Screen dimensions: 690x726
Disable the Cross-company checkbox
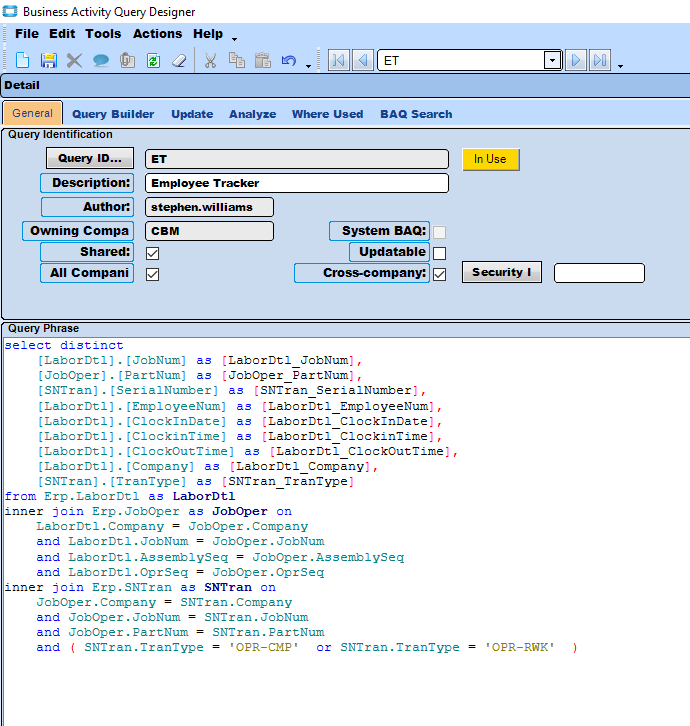point(439,274)
